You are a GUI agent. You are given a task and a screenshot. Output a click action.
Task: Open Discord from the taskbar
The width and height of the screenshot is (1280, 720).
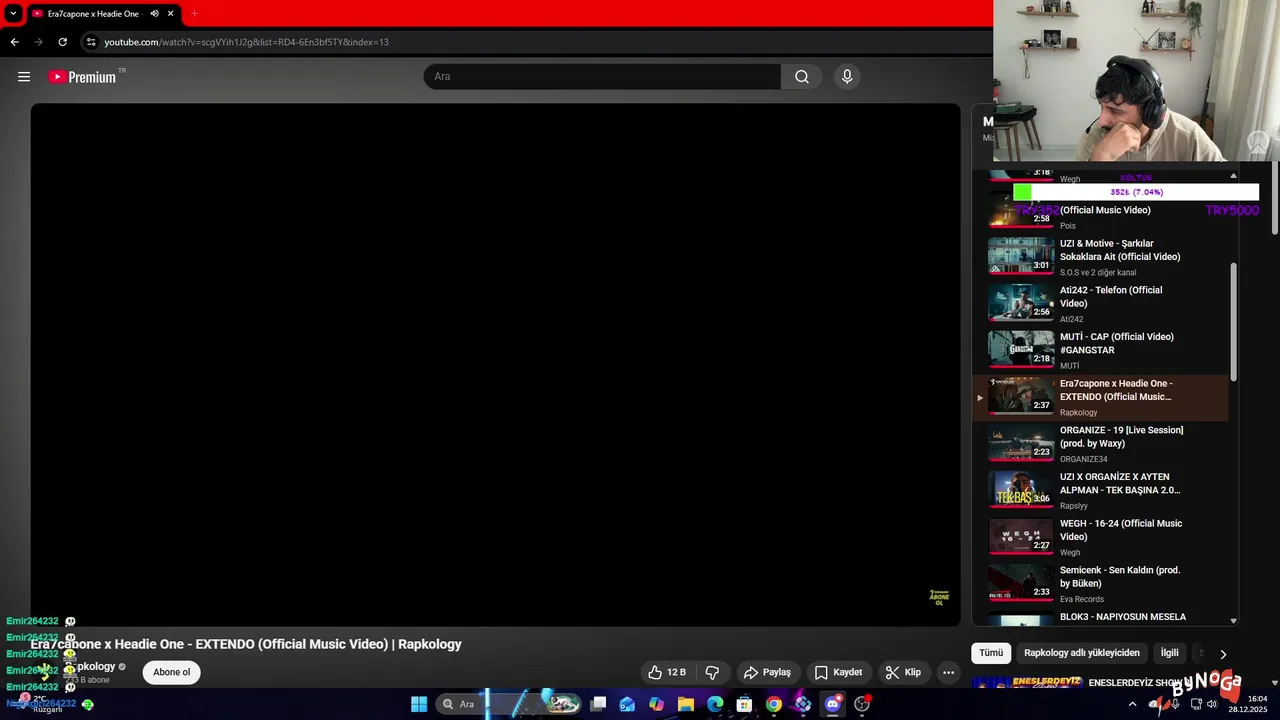833,704
